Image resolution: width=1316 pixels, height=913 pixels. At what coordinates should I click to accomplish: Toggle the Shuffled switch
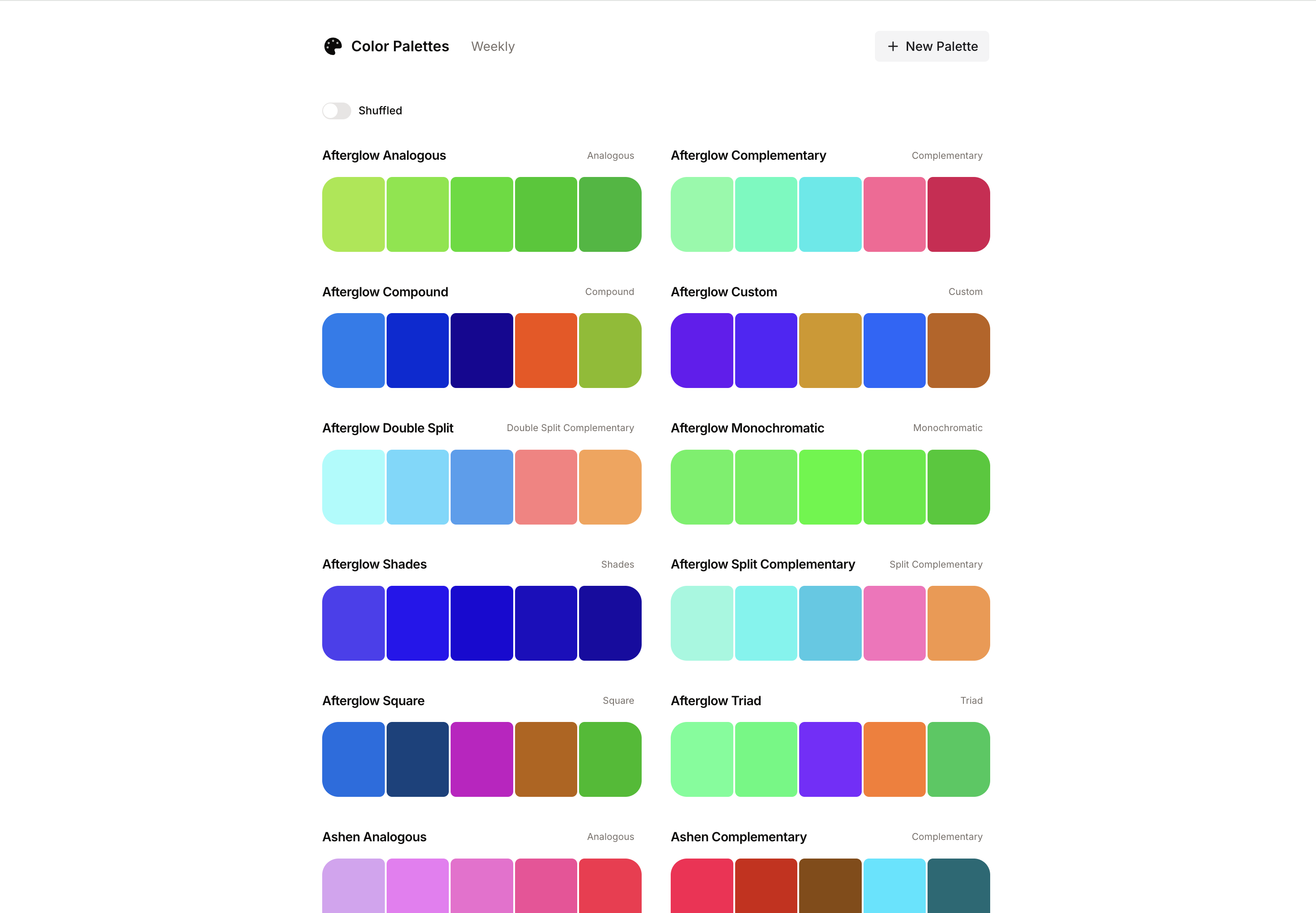point(336,110)
